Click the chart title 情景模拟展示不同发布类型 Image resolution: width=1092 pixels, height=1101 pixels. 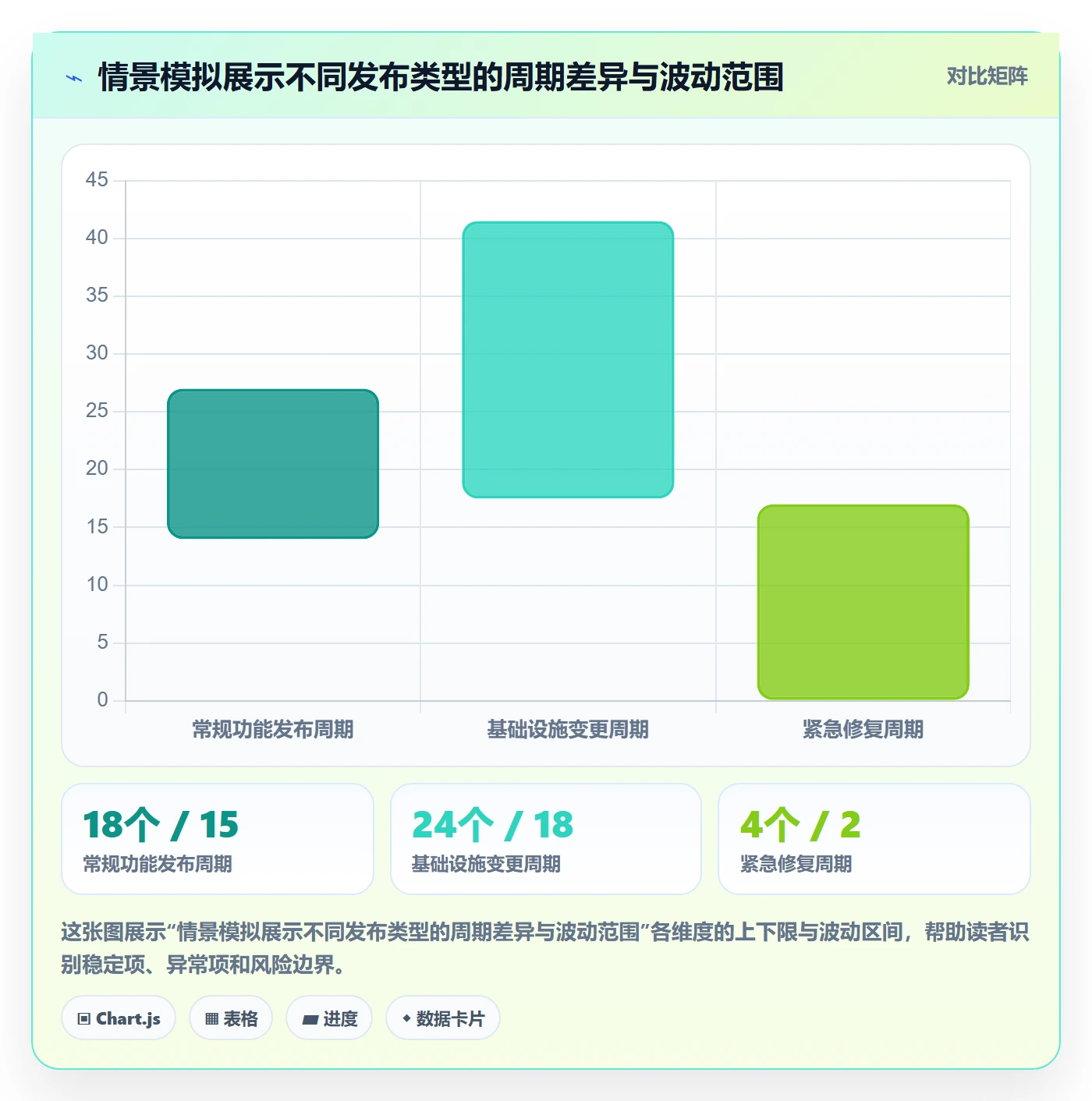click(x=441, y=77)
